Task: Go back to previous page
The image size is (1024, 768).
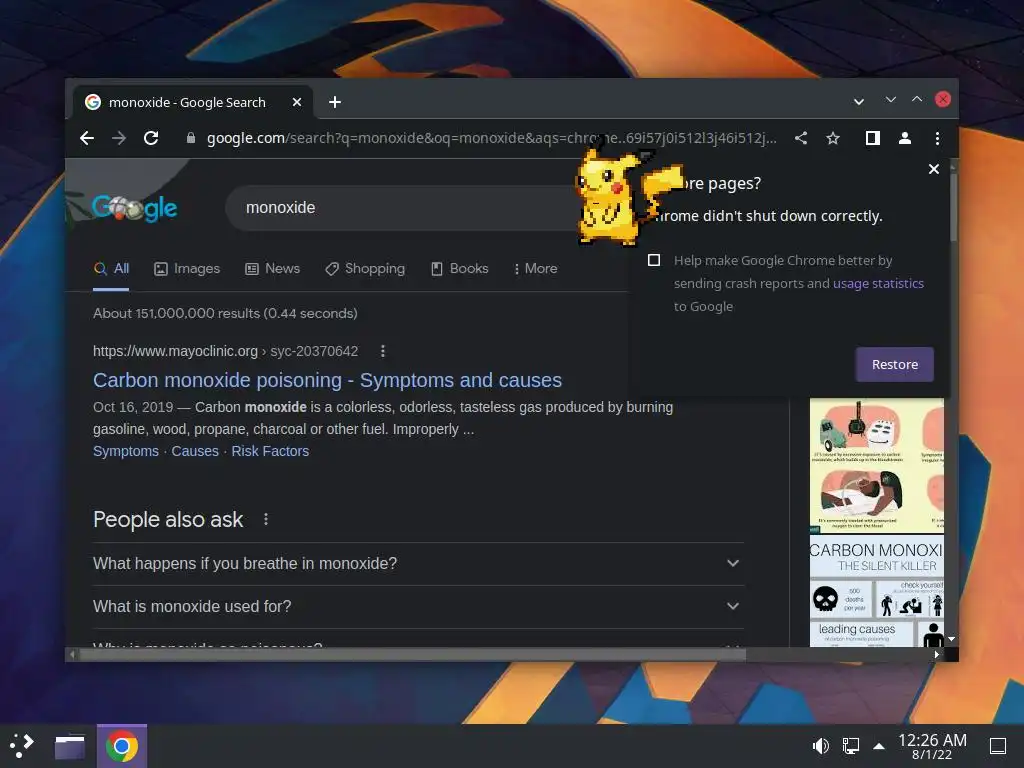Action: (x=87, y=138)
